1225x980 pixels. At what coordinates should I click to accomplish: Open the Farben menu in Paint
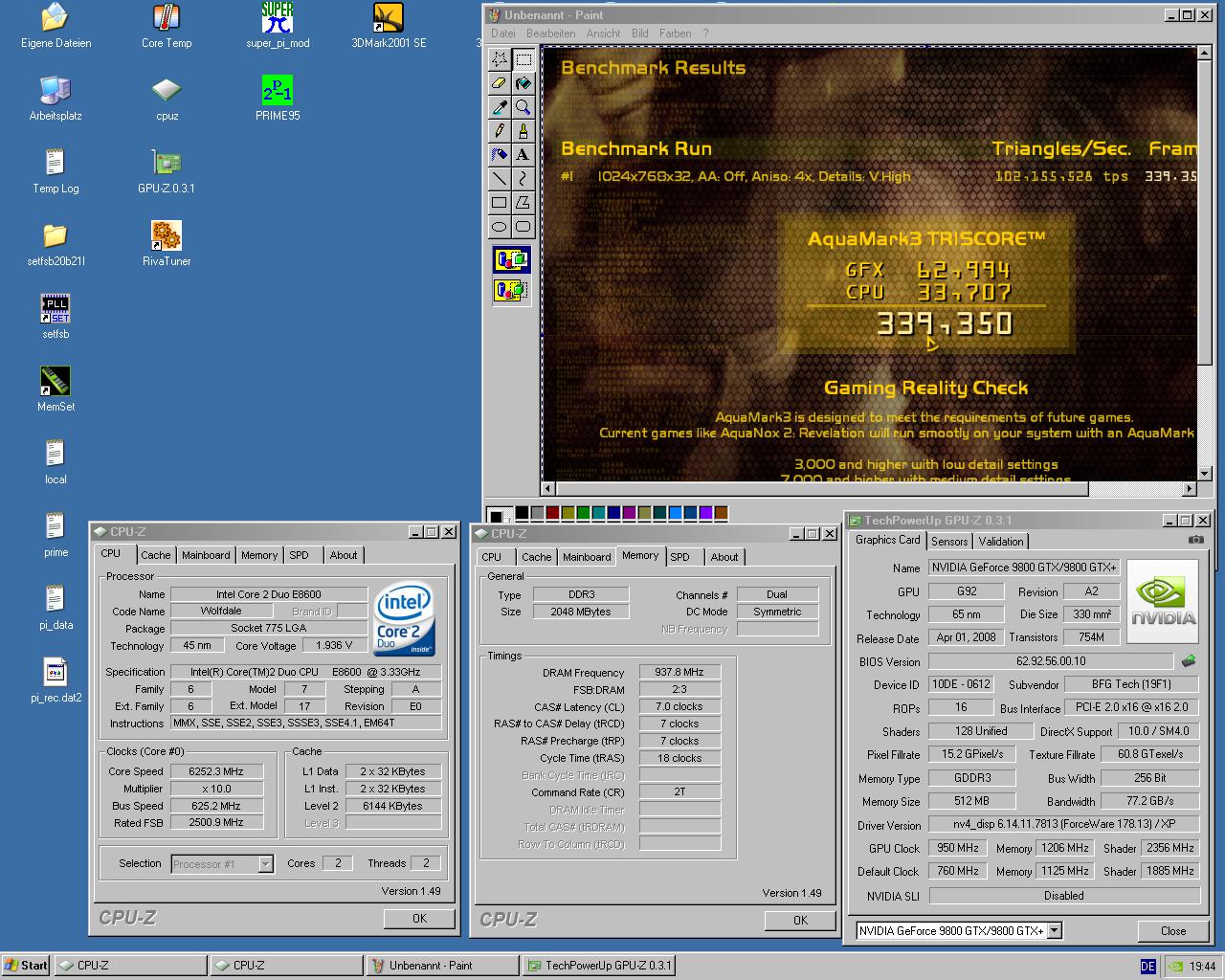coord(675,33)
